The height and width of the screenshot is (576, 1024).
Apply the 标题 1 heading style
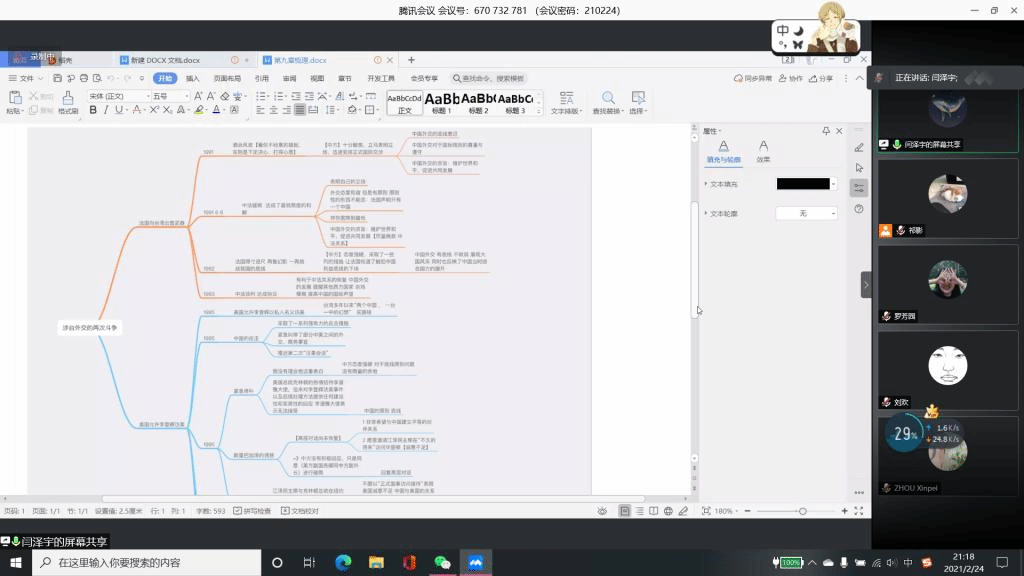(x=442, y=102)
